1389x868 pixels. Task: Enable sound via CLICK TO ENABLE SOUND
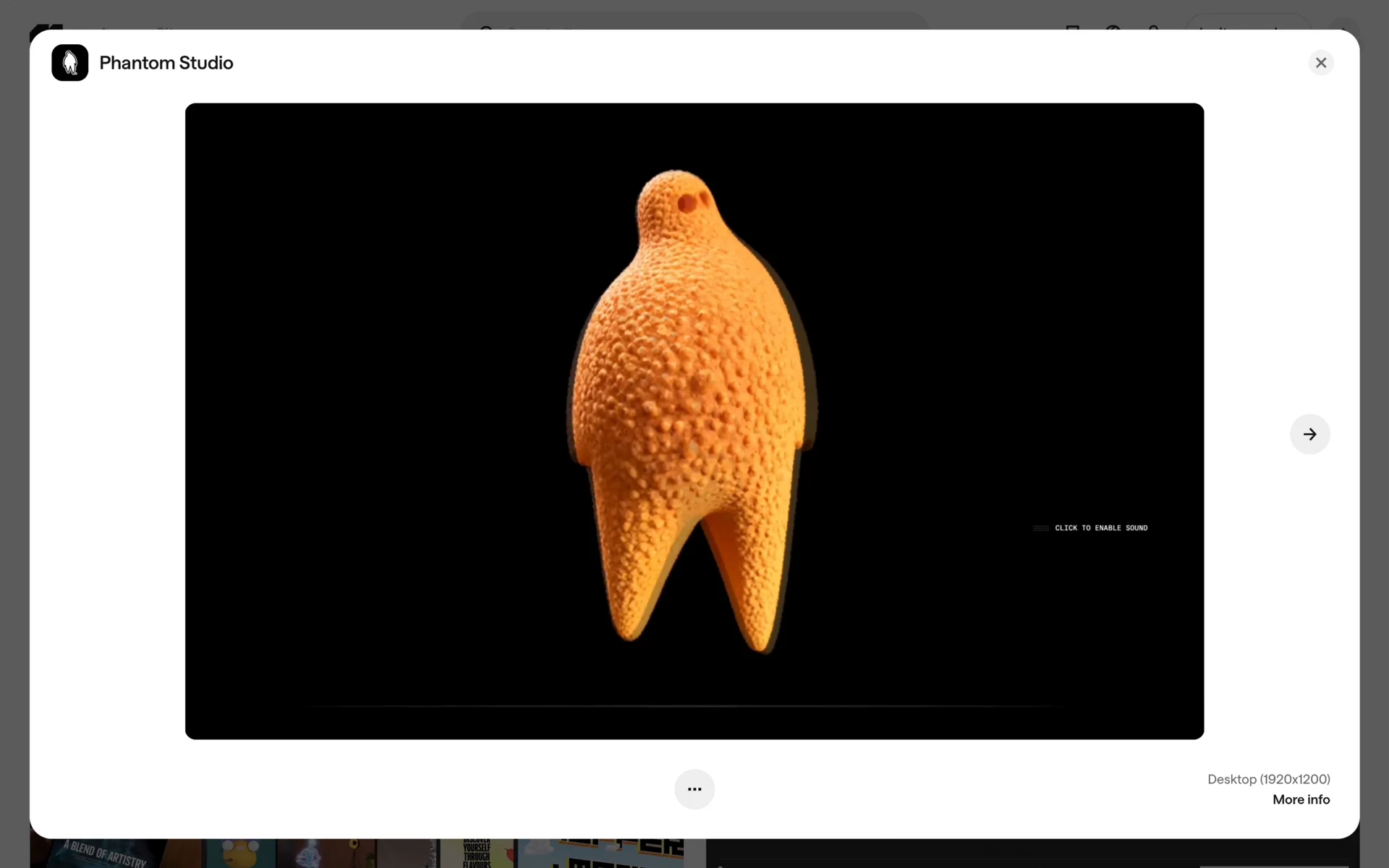(1101, 528)
